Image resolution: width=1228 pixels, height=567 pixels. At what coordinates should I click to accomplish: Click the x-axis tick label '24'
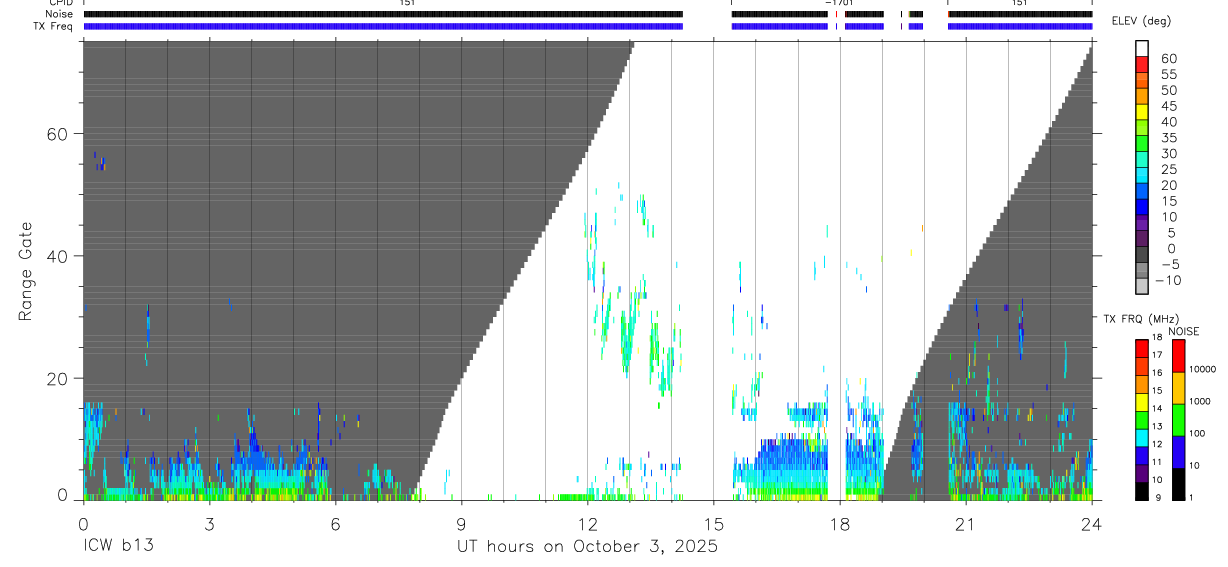click(1092, 523)
